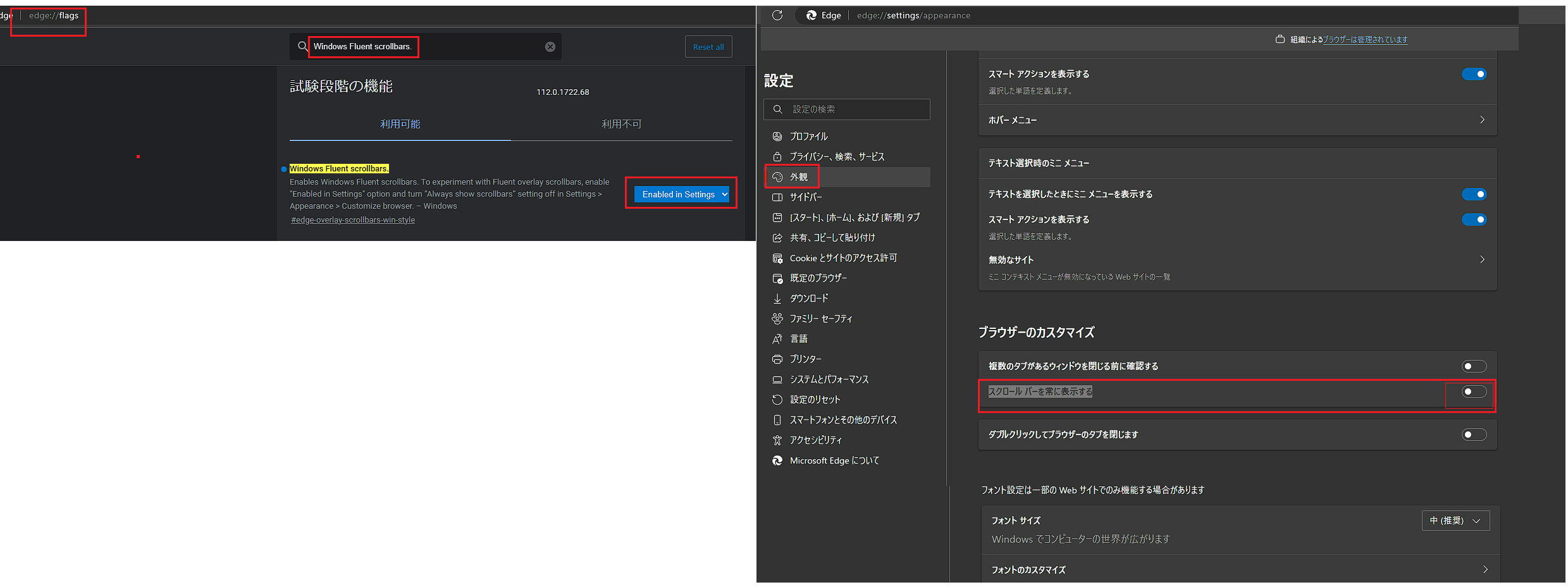The image size is (1568, 587).
Task: Expand the ホバー メニュー row chevron
Action: tap(1482, 120)
